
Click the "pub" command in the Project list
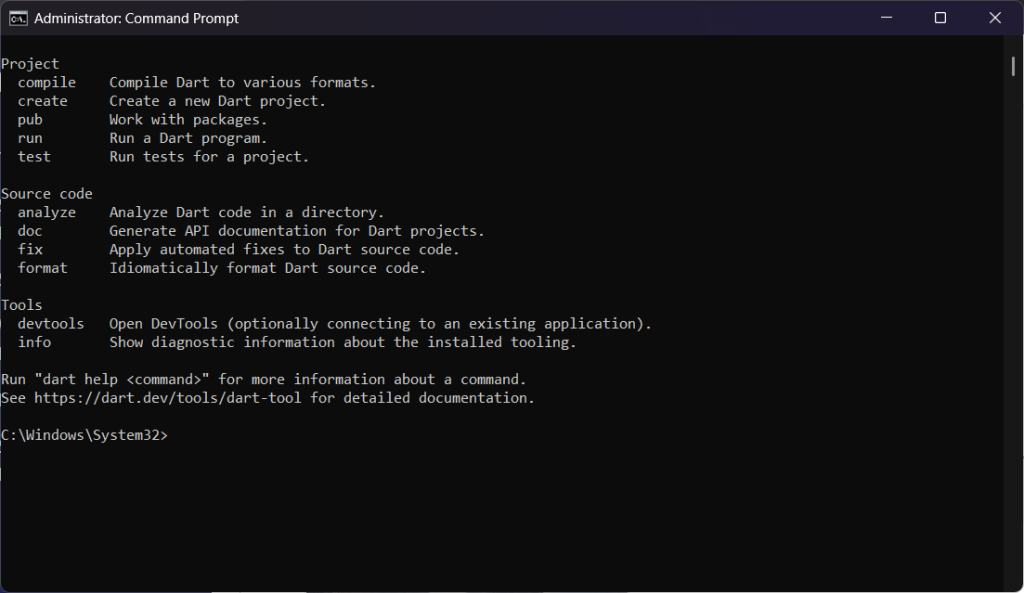coord(30,120)
